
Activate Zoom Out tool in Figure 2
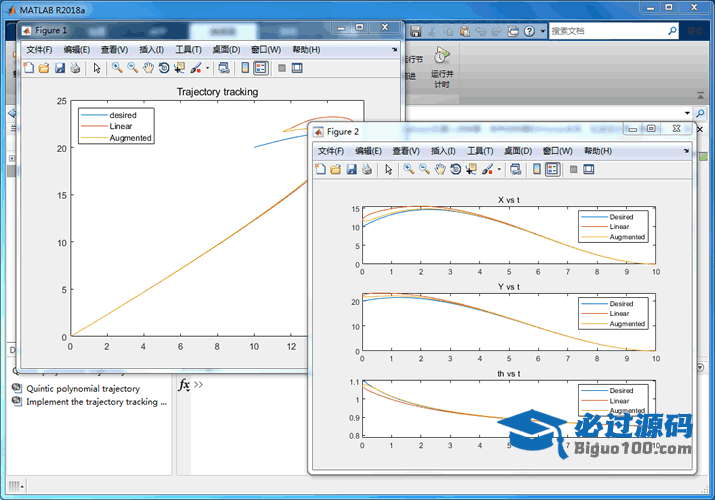[425, 170]
